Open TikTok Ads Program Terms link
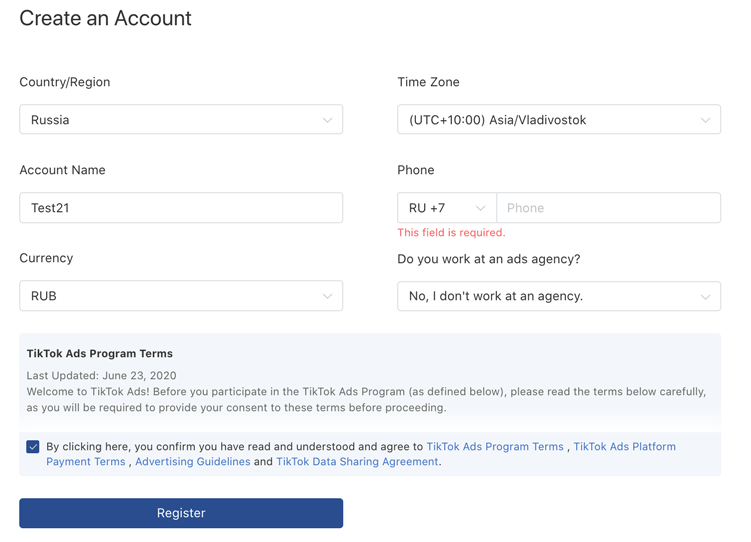The image size is (751, 542). click(495, 447)
